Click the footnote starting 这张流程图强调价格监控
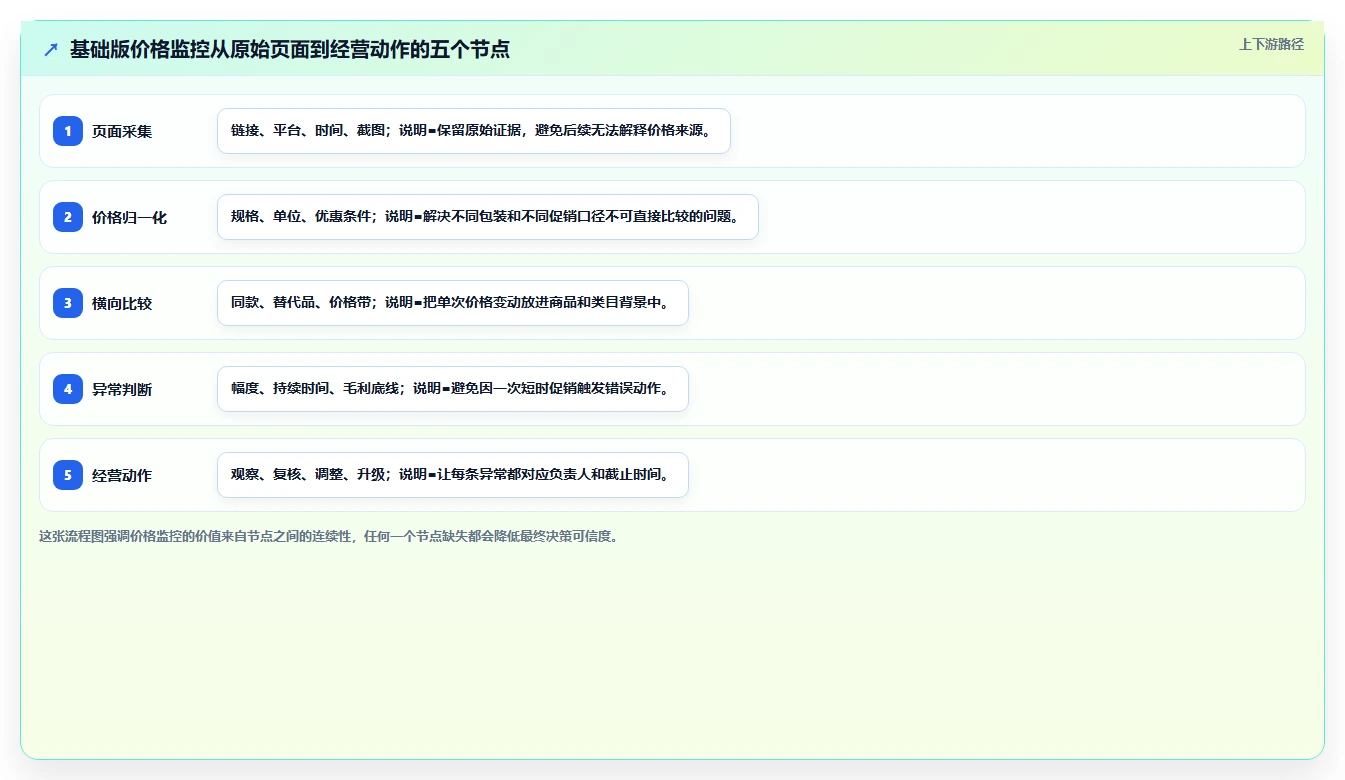 (x=328, y=536)
